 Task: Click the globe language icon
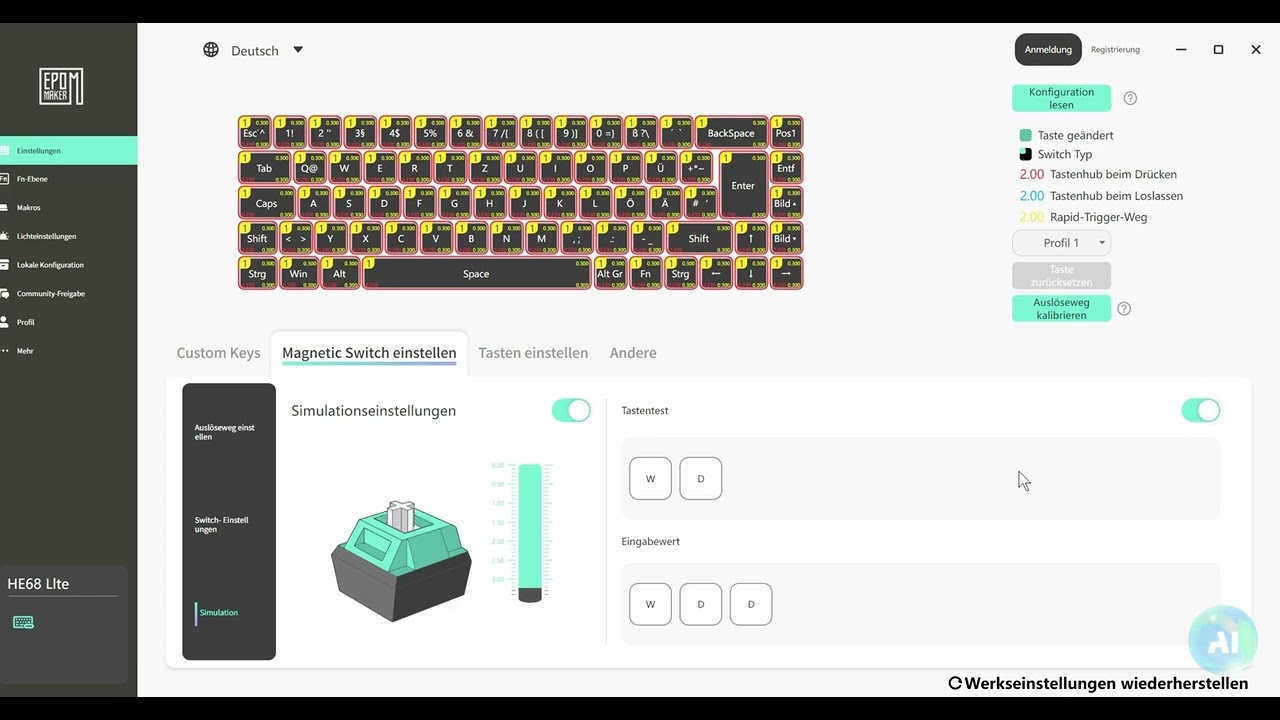click(x=211, y=50)
